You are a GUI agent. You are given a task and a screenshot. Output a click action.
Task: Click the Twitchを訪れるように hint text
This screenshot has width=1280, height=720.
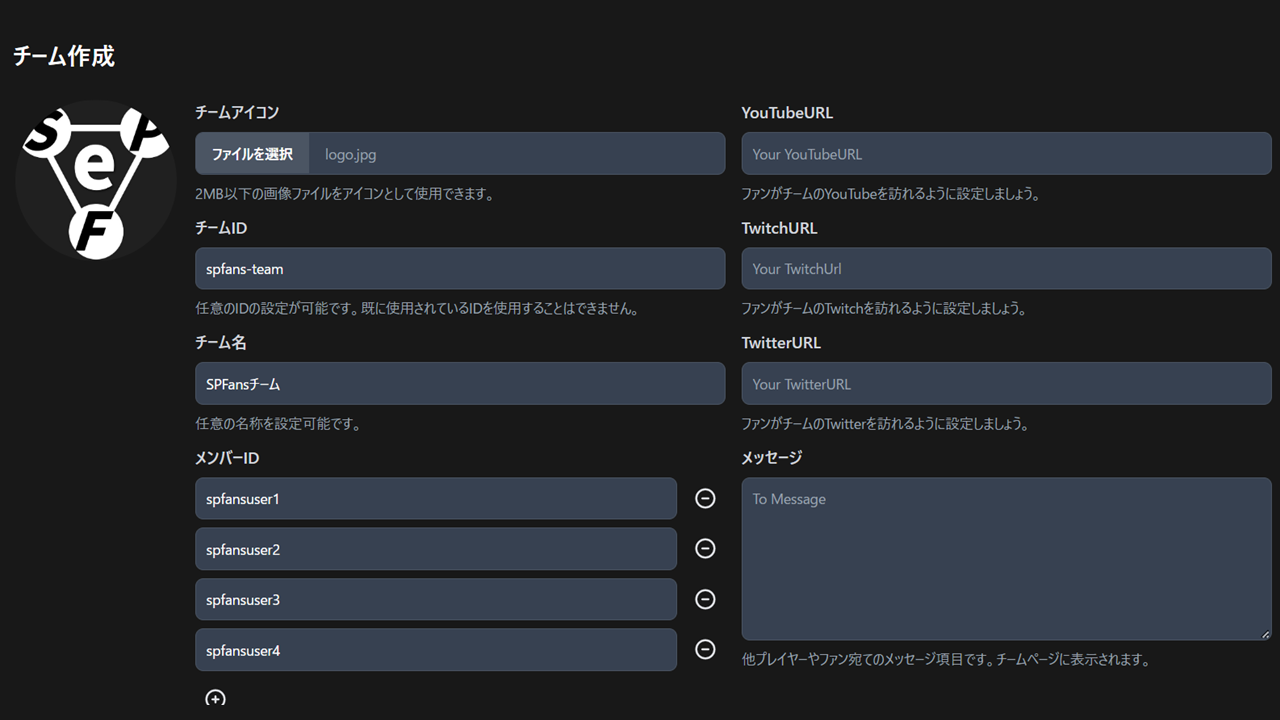click(x=884, y=309)
